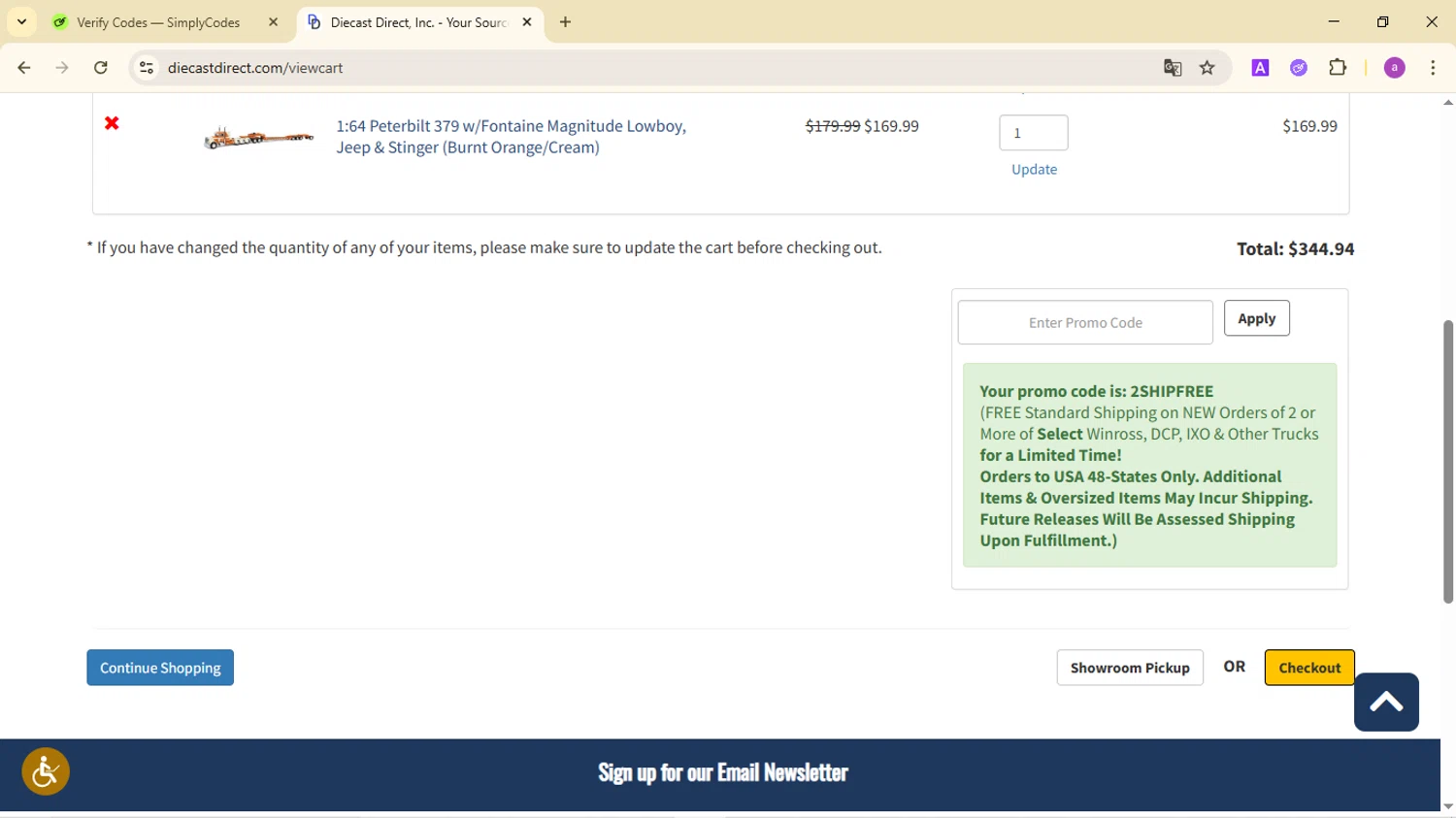Open the accessibility options widget

[x=46, y=771]
